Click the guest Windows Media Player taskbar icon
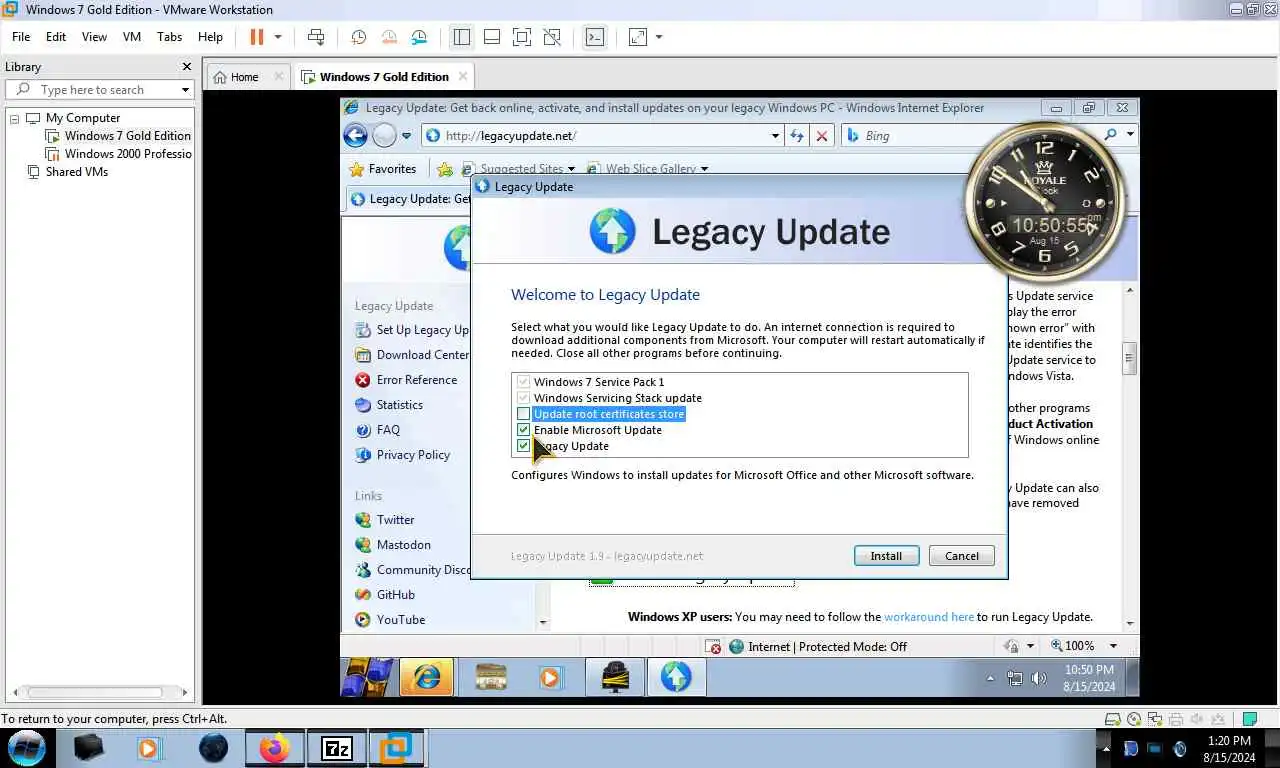The height and width of the screenshot is (768, 1280). [x=549, y=677]
